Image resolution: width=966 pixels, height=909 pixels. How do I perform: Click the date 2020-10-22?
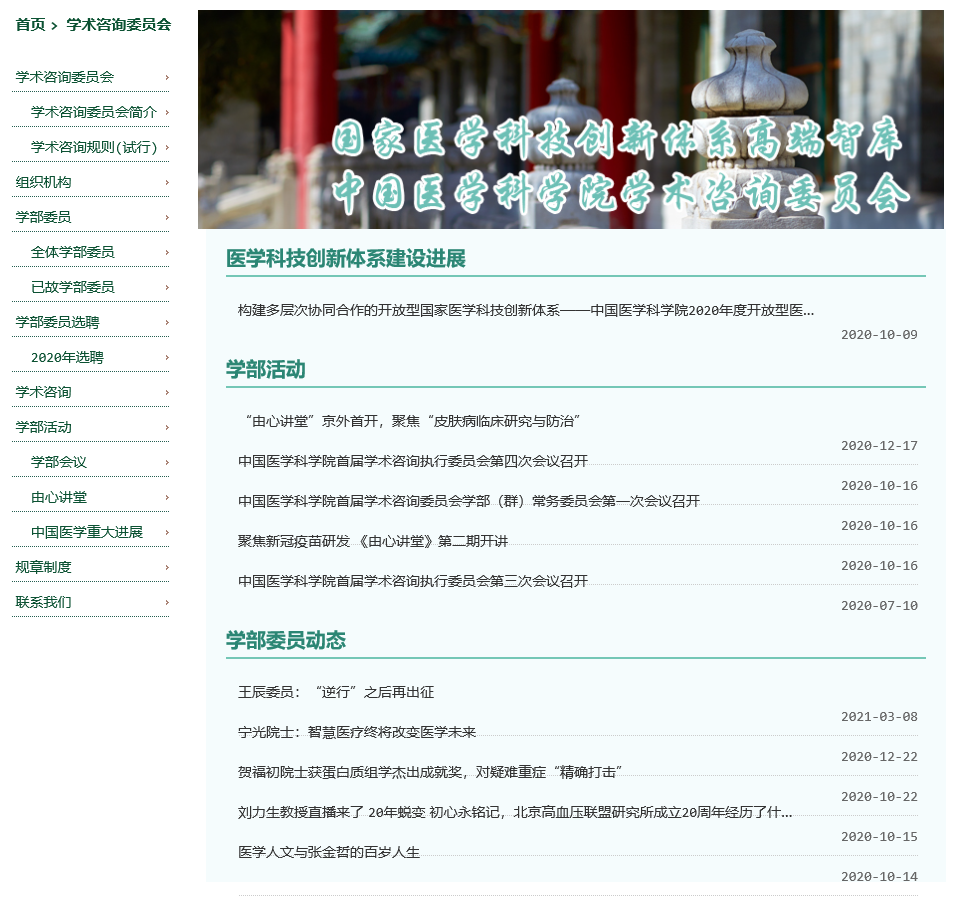pos(879,797)
